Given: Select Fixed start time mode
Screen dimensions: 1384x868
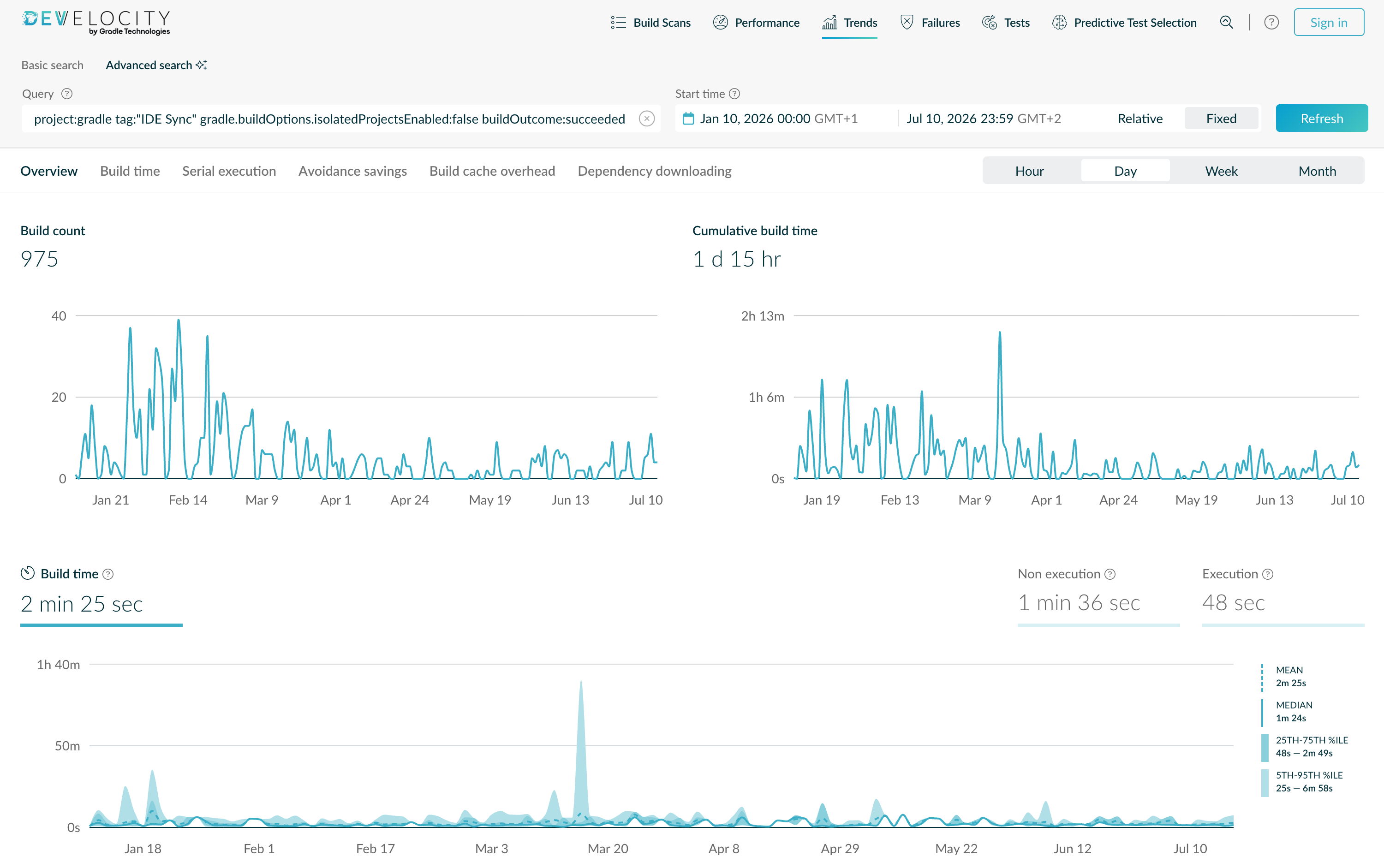Looking at the screenshot, I should coord(1221,118).
